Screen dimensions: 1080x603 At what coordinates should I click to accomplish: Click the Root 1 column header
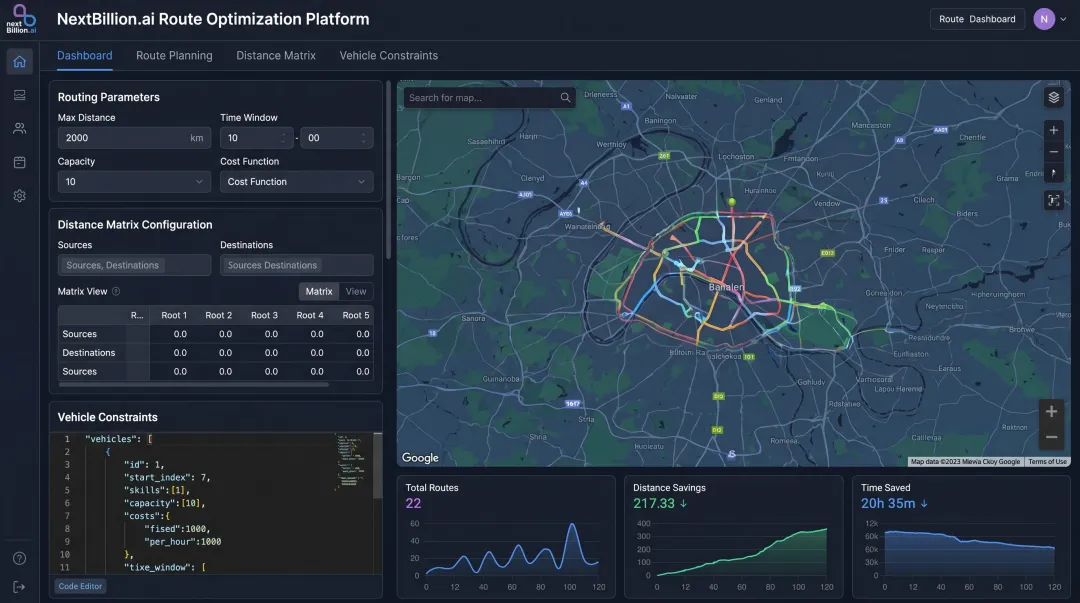(x=174, y=315)
